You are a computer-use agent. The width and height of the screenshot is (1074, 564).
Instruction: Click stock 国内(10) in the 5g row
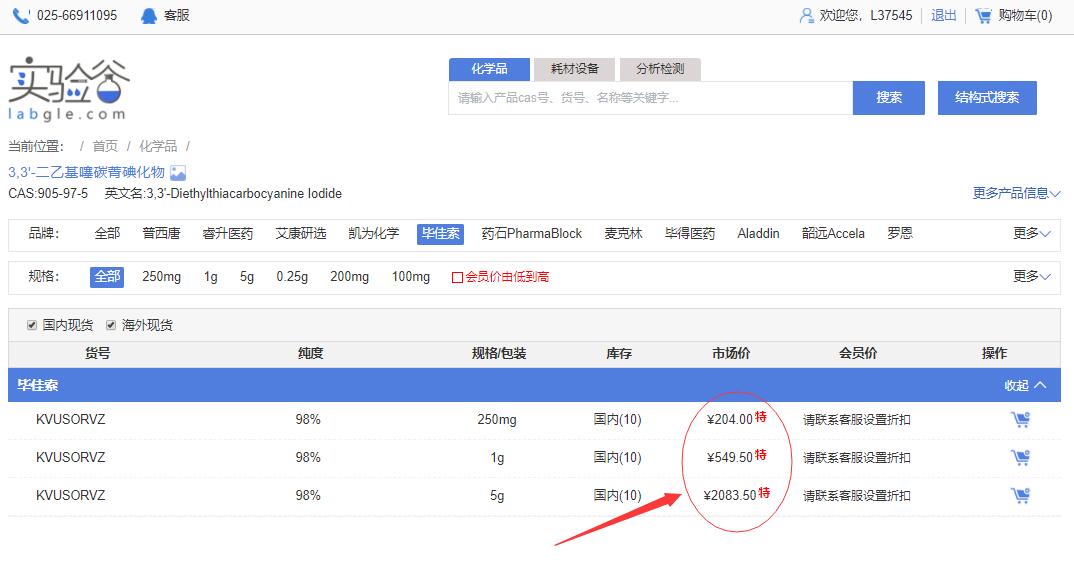point(617,495)
